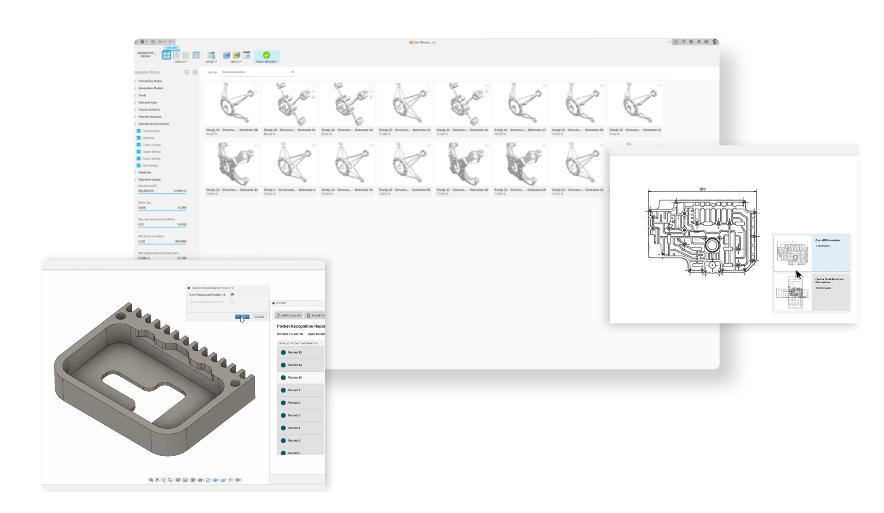Click the teal Pocket icon in first report row
This screenshot has height=513, width=884.
click(284, 353)
